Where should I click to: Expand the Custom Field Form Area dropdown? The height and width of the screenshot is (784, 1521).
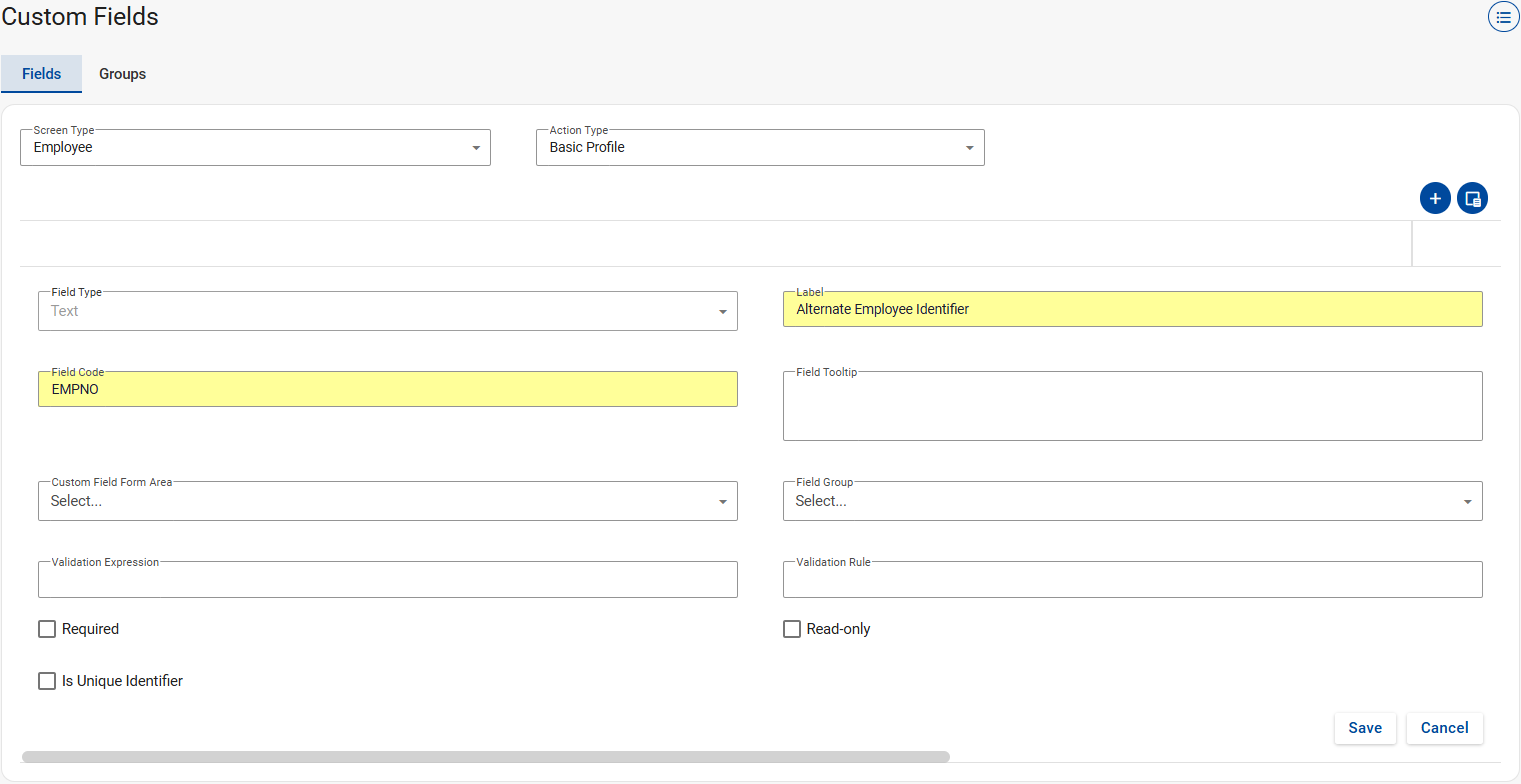coord(387,502)
